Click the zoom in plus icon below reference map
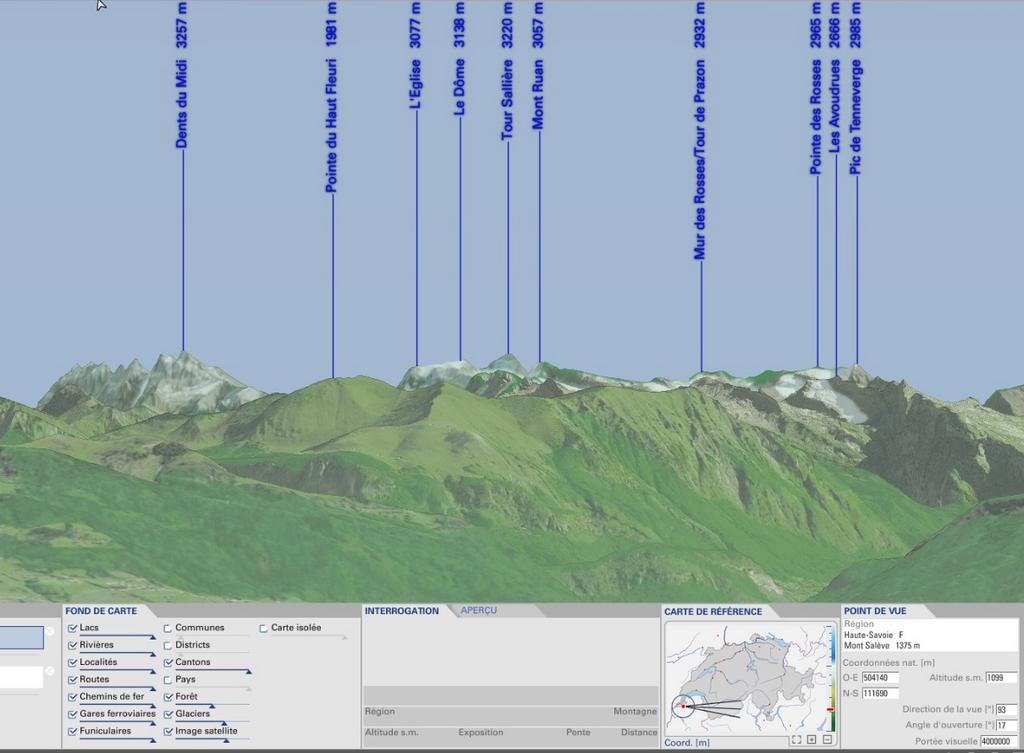This screenshot has width=1024, height=753. point(811,740)
